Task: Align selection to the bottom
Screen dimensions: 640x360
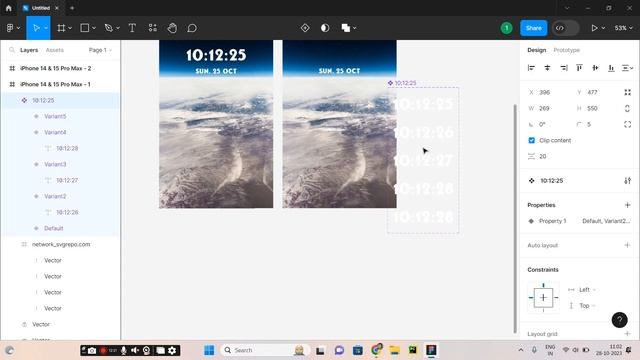Action: (x=611, y=68)
